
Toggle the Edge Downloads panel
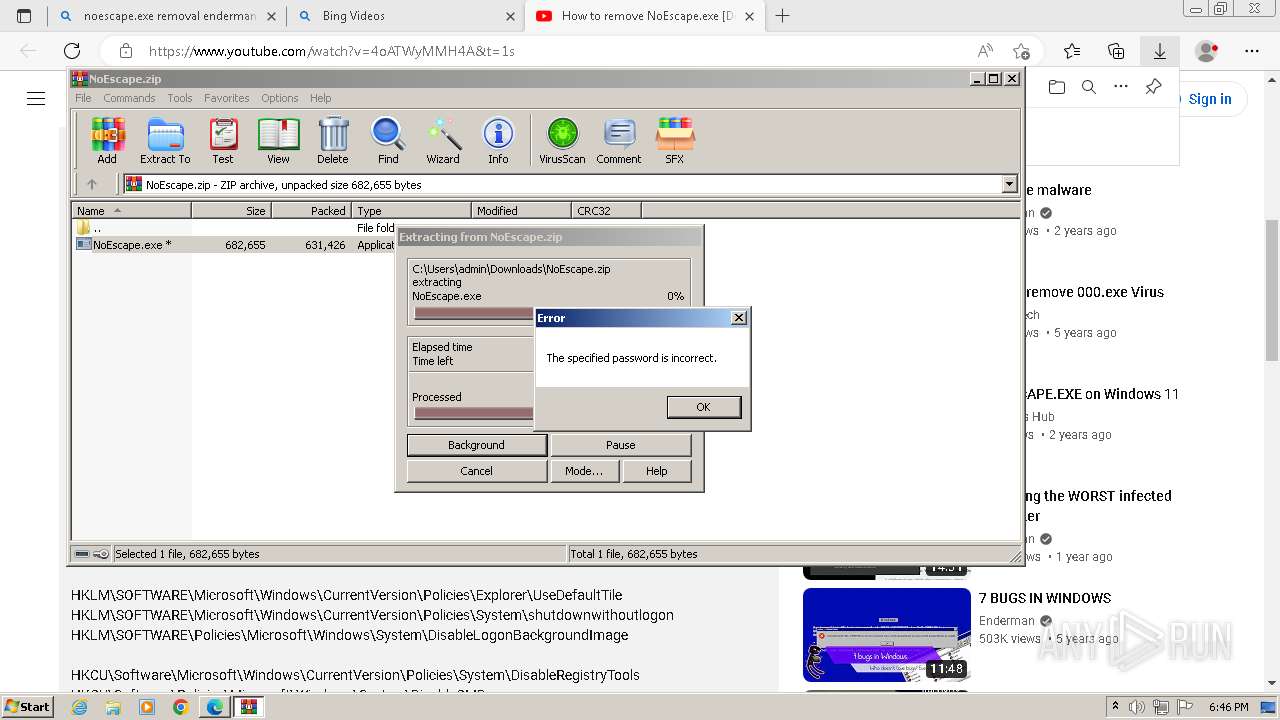(1159, 51)
